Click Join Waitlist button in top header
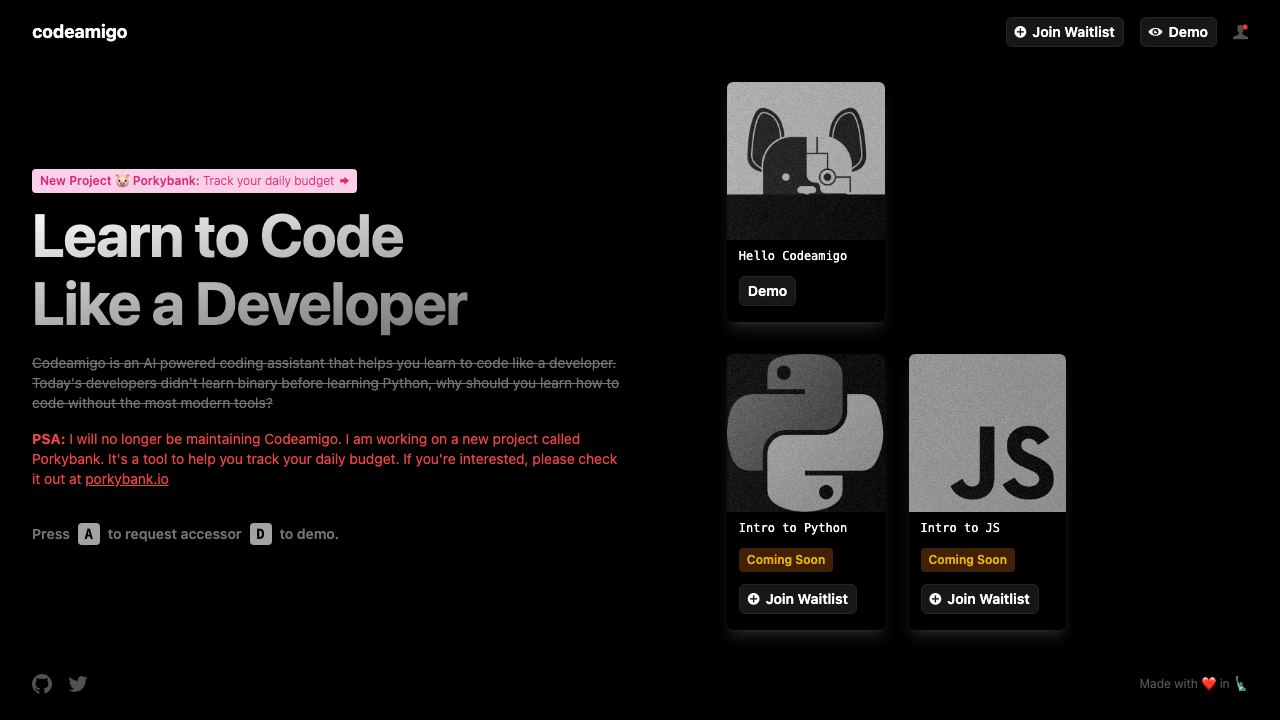 [1065, 32]
